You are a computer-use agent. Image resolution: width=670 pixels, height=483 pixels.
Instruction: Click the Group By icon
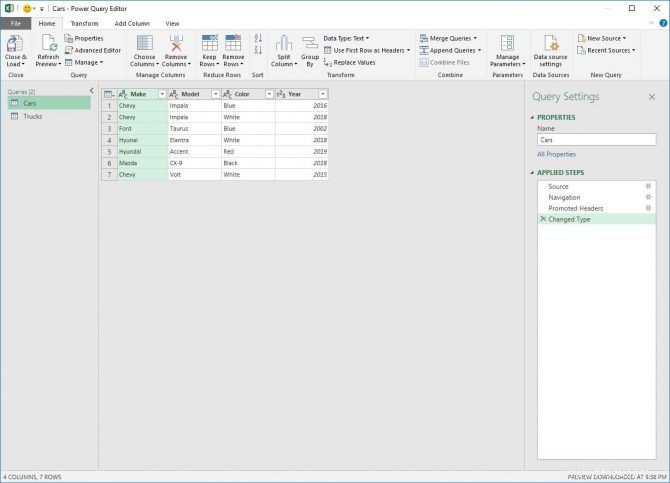coord(309,44)
